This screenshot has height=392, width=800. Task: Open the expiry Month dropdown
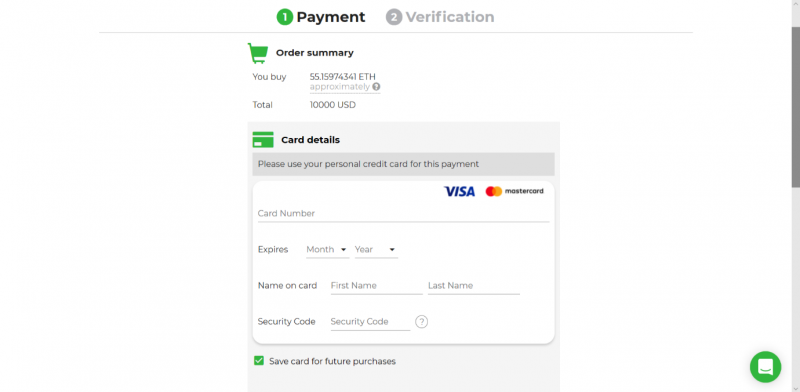click(x=327, y=250)
